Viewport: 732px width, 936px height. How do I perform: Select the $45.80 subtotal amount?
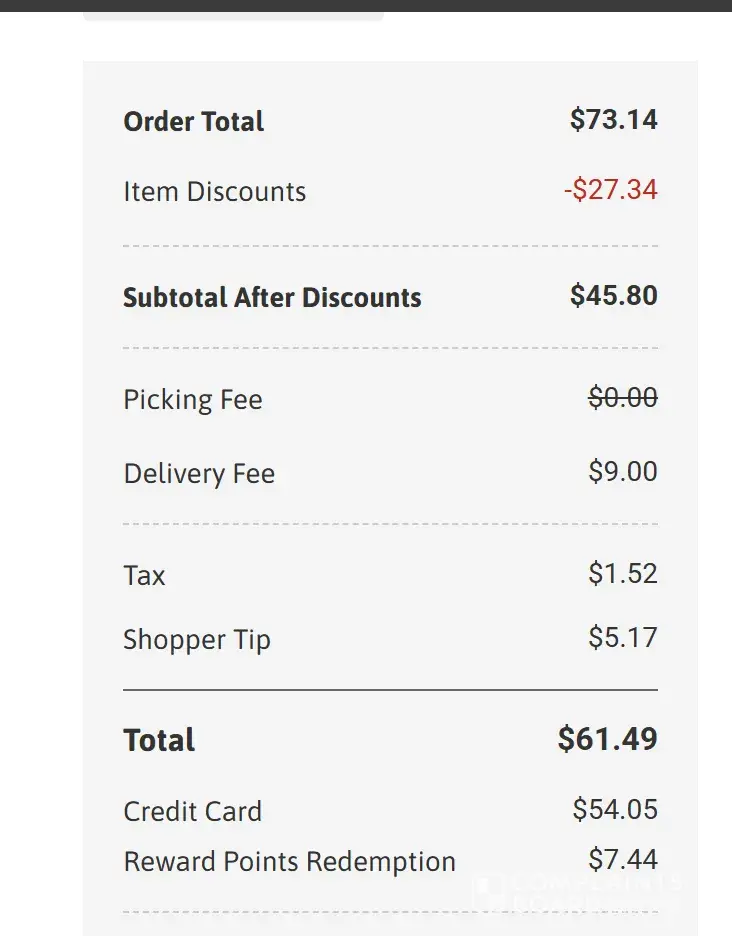(x=613, y=296)
